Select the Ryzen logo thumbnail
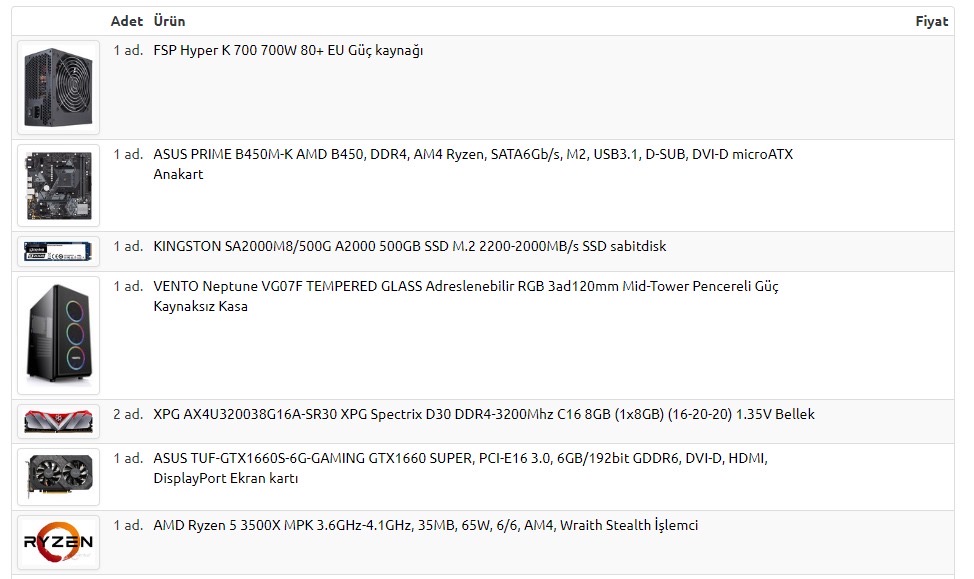The height and width of the screenshot is (579, 974). tap(58, 542)
